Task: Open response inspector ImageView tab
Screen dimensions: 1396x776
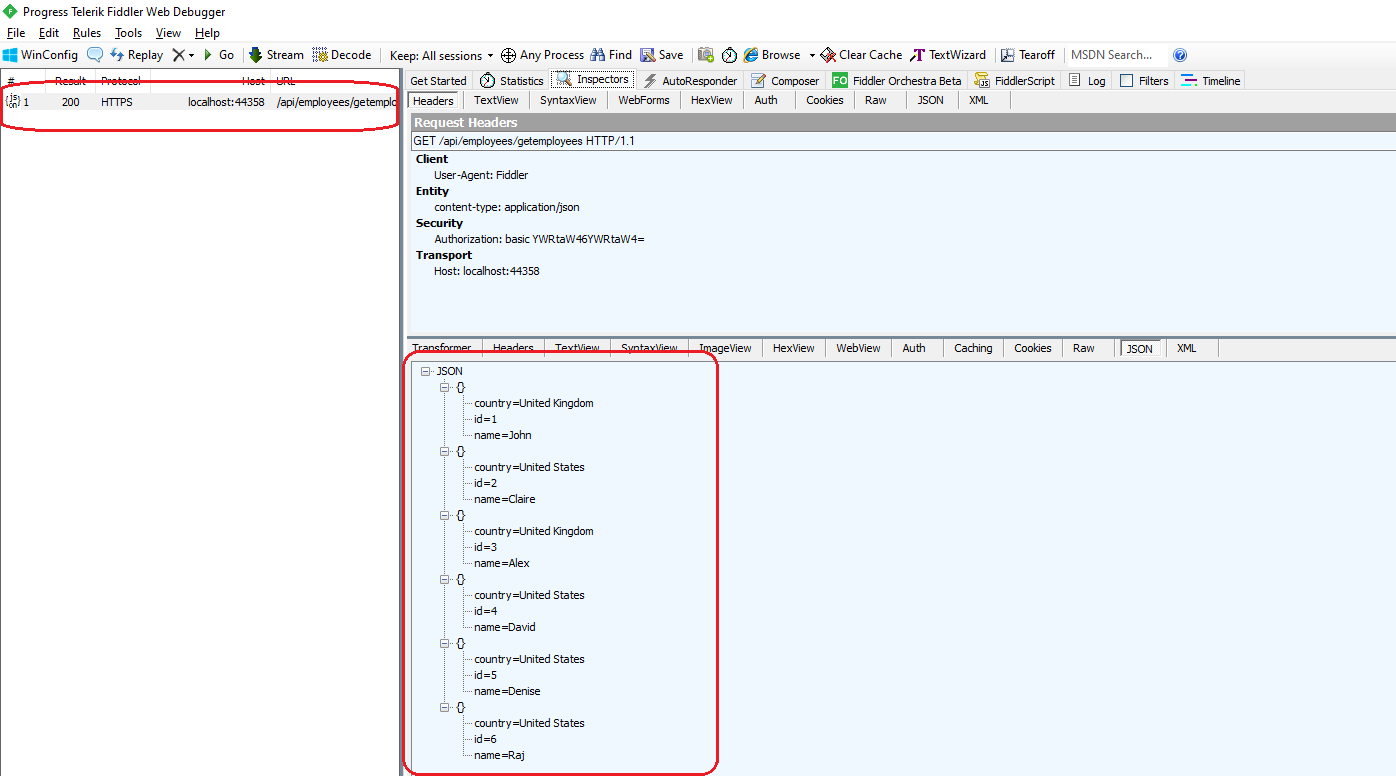Action: coord(725,348)
